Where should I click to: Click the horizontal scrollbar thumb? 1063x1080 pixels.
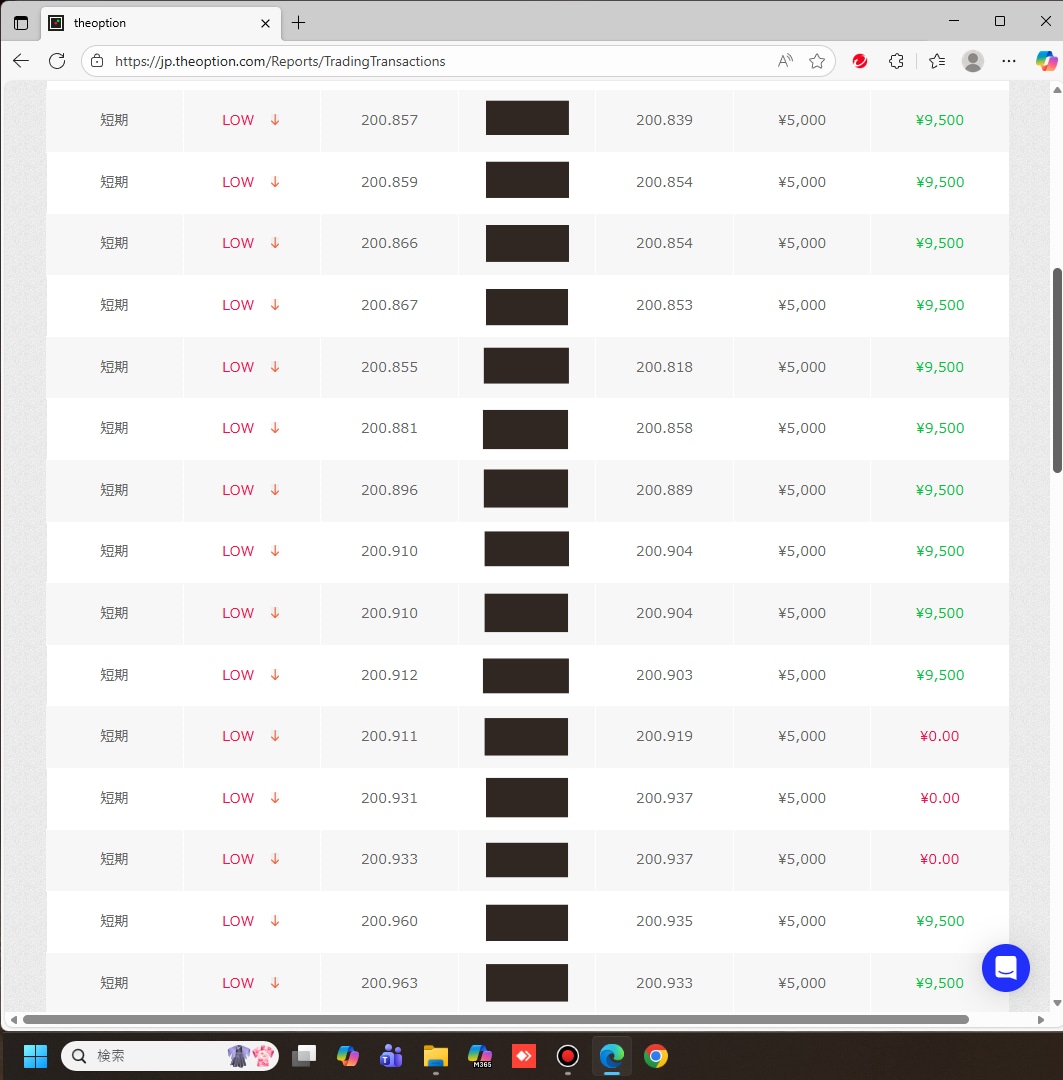(x=496, y=1019)
